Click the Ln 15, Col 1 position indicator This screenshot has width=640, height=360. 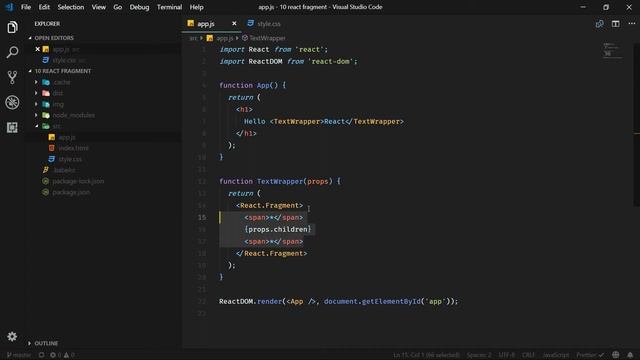427,355
